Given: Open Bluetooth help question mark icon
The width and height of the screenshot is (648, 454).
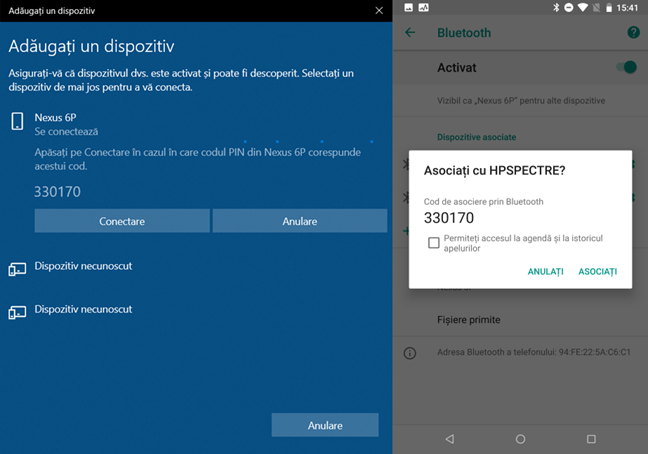Looking at the screenshot, I should 632,33.
